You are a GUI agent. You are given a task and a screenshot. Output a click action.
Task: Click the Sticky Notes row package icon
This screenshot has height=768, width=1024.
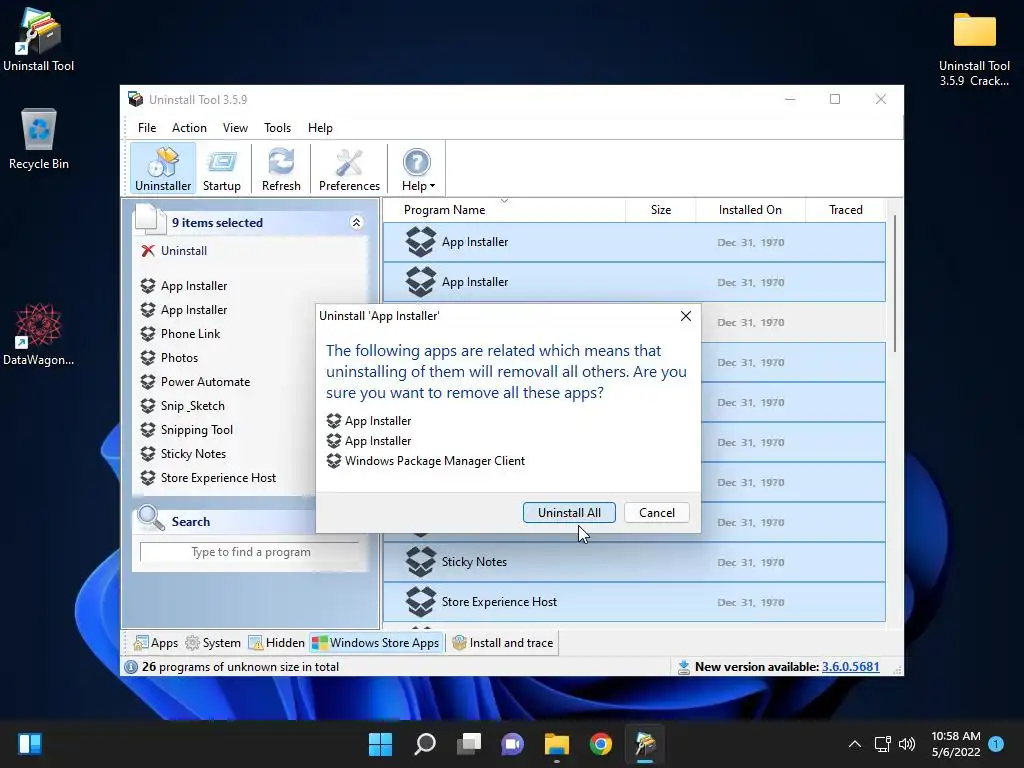(421, 562)
